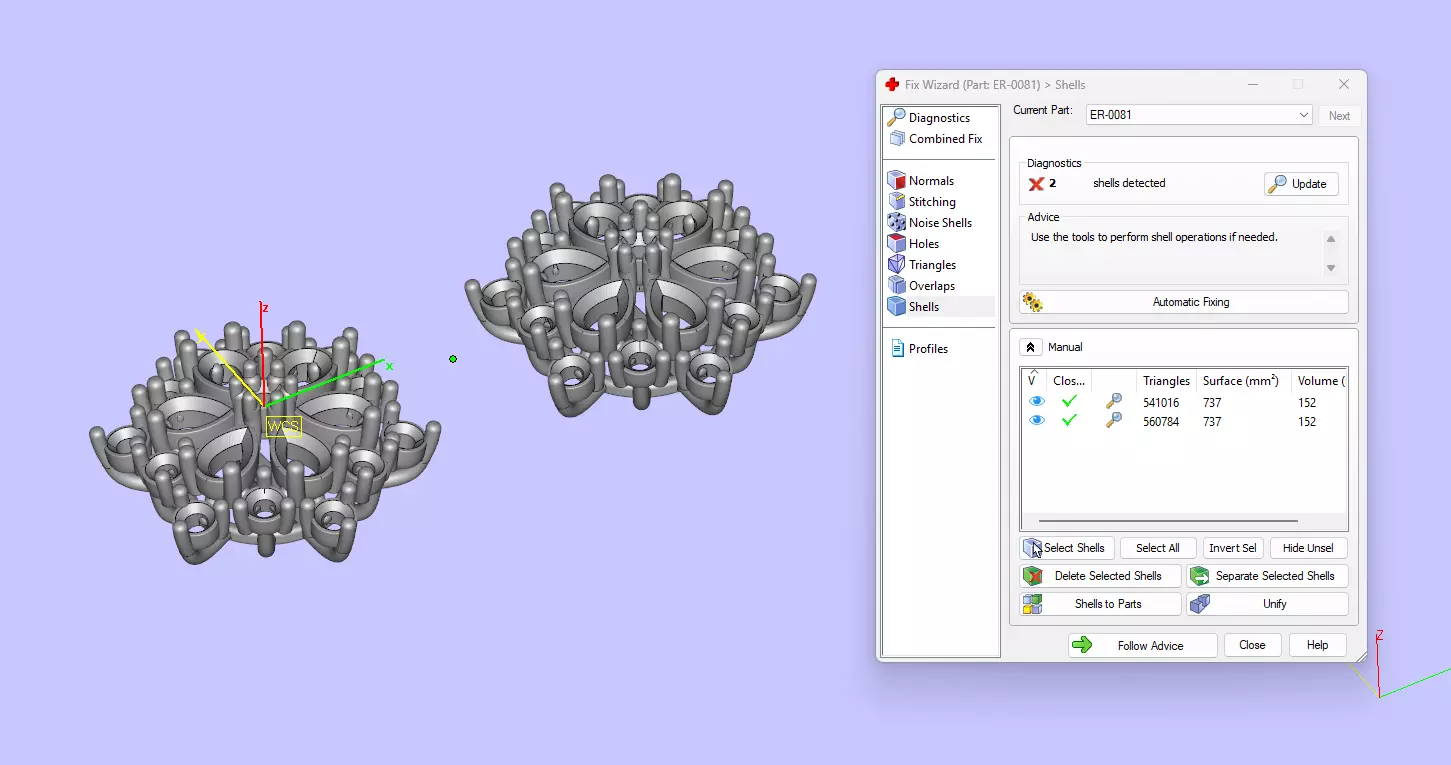This screenshot has height=765, width=1451.
Task: Click the Next part button
Action: pyautogui.click(x=1340, y=116)
